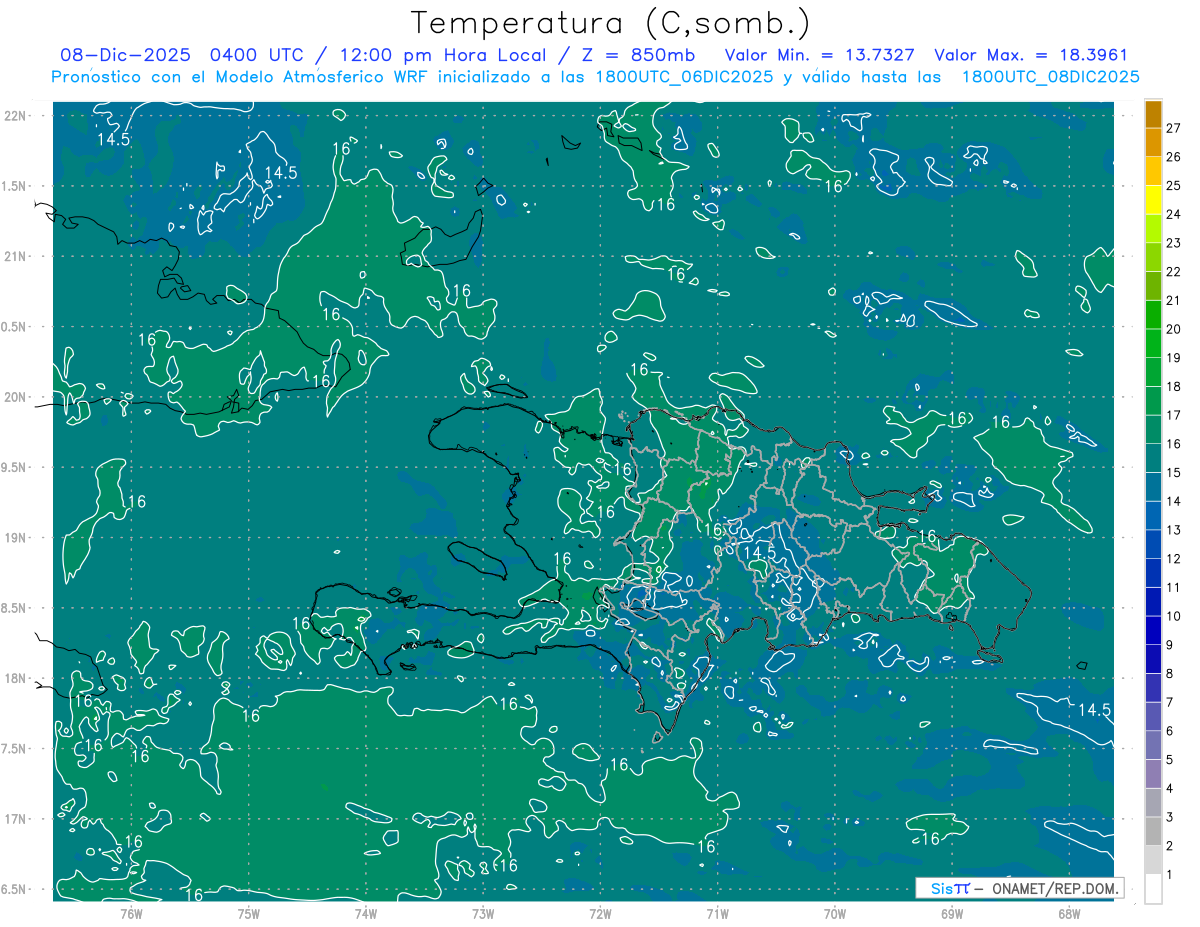
Task: Click the color legend value 15
Action: 1174,472
